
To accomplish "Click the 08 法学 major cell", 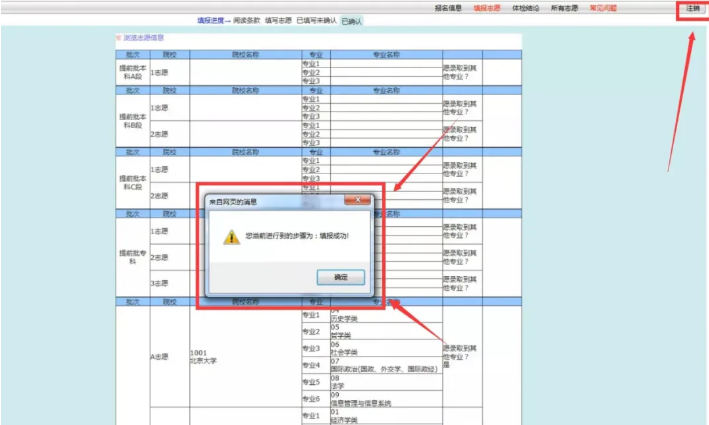I will click(x=386, y=382).
